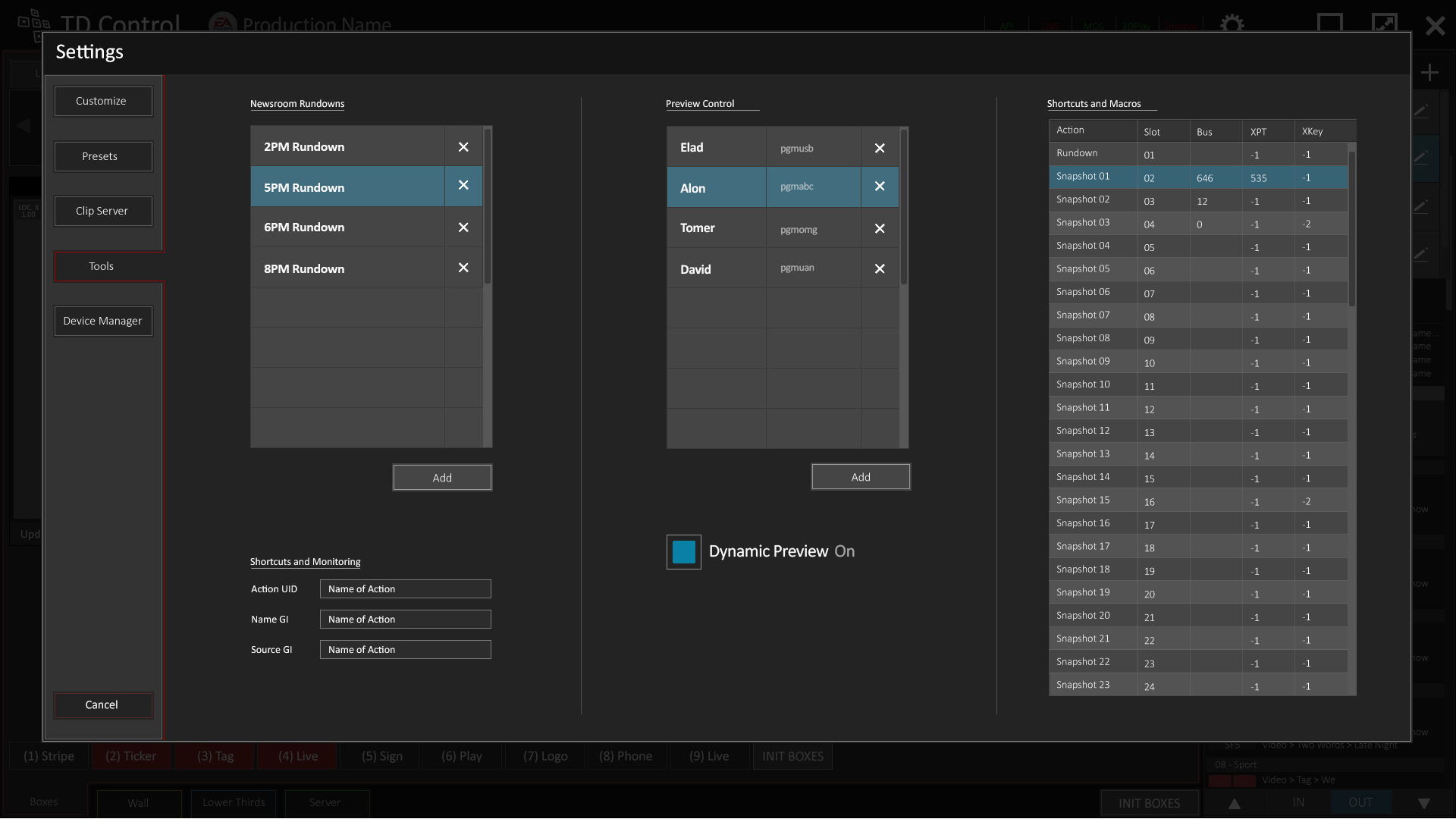
Task: Toggle the Dynamic Preview checkbox
Action: click(684, 552)
